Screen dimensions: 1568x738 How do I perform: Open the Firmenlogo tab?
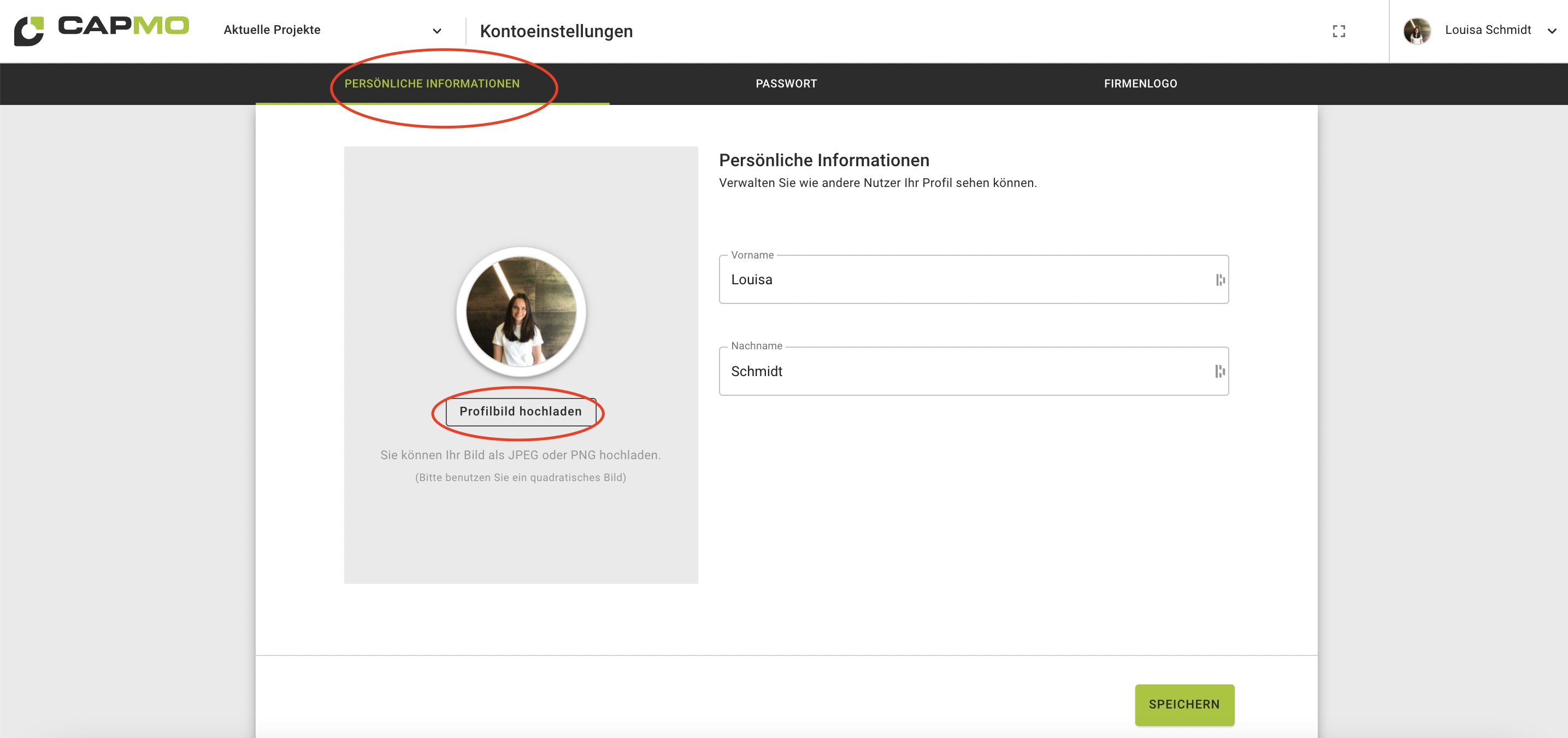1140,84
